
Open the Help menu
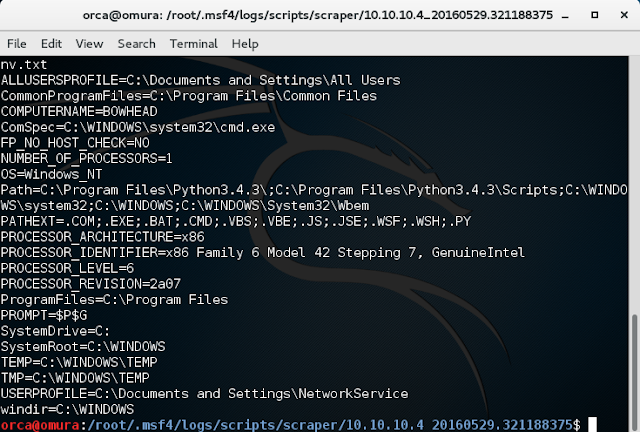click(x=245, y=44)
